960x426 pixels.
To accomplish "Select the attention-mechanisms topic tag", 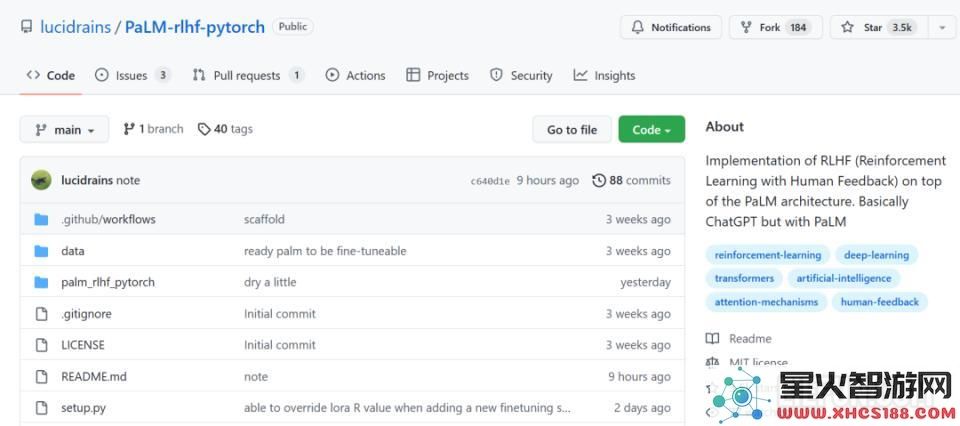I will (x=766, y=302).
